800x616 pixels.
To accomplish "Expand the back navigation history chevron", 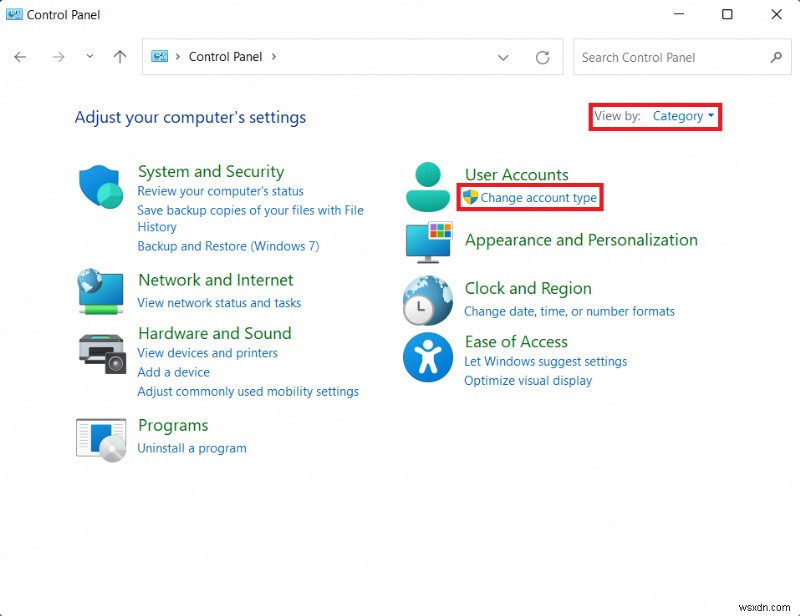I will 89,57.
